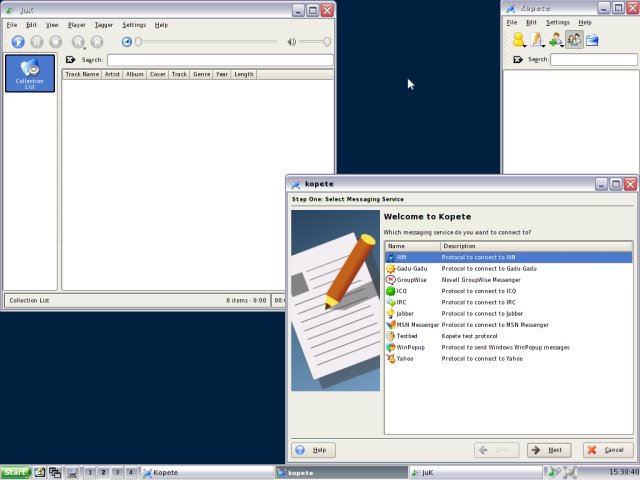Select GroupWise messaging service
Image resolution: width=640 pixels, height=480 pixels.
(x=509, y=280)
